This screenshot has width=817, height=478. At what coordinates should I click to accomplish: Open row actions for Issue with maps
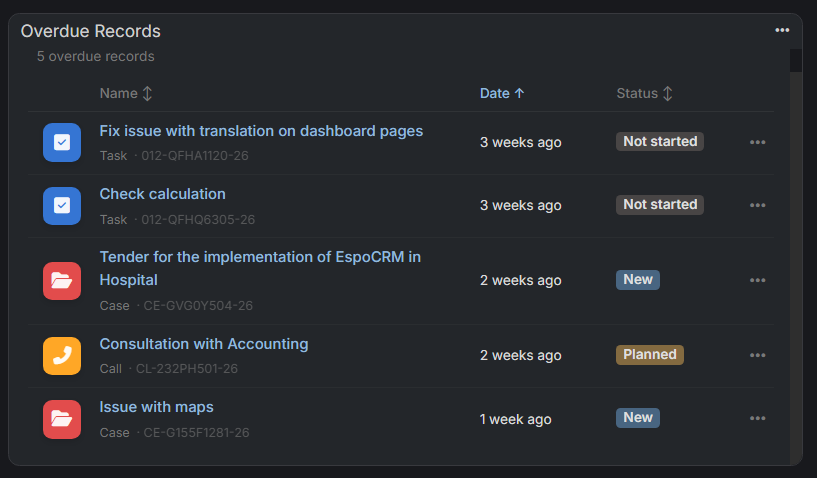point(758,419)
